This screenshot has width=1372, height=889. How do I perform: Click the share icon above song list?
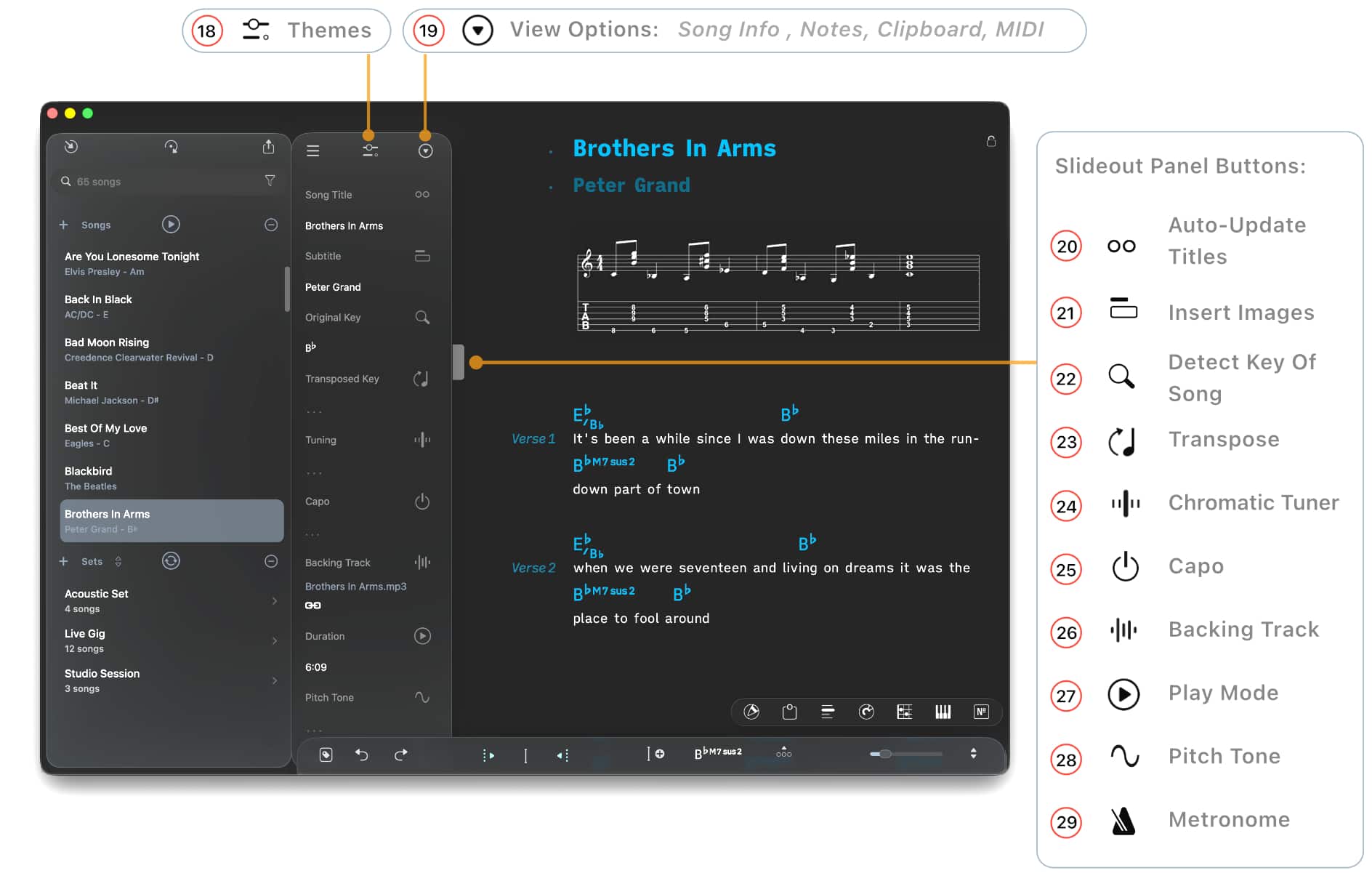coord(269,147)
